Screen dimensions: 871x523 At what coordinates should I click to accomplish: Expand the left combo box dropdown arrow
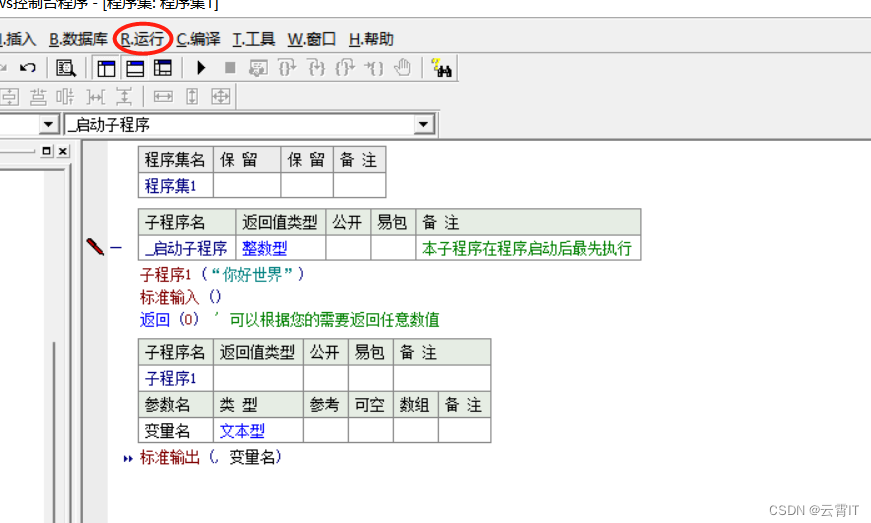click(48, 124)
